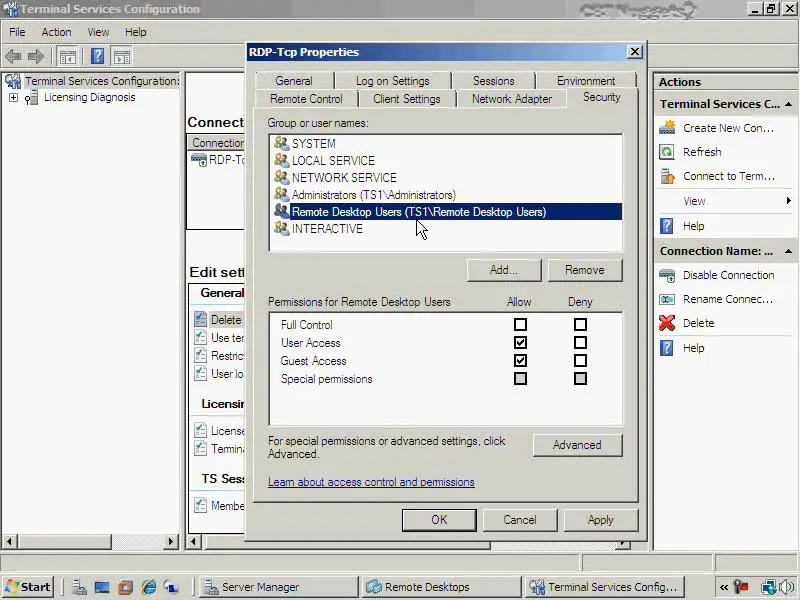Click the OK button
The width and height of the screenshot is (800, 600).
[x=439, y=520]
